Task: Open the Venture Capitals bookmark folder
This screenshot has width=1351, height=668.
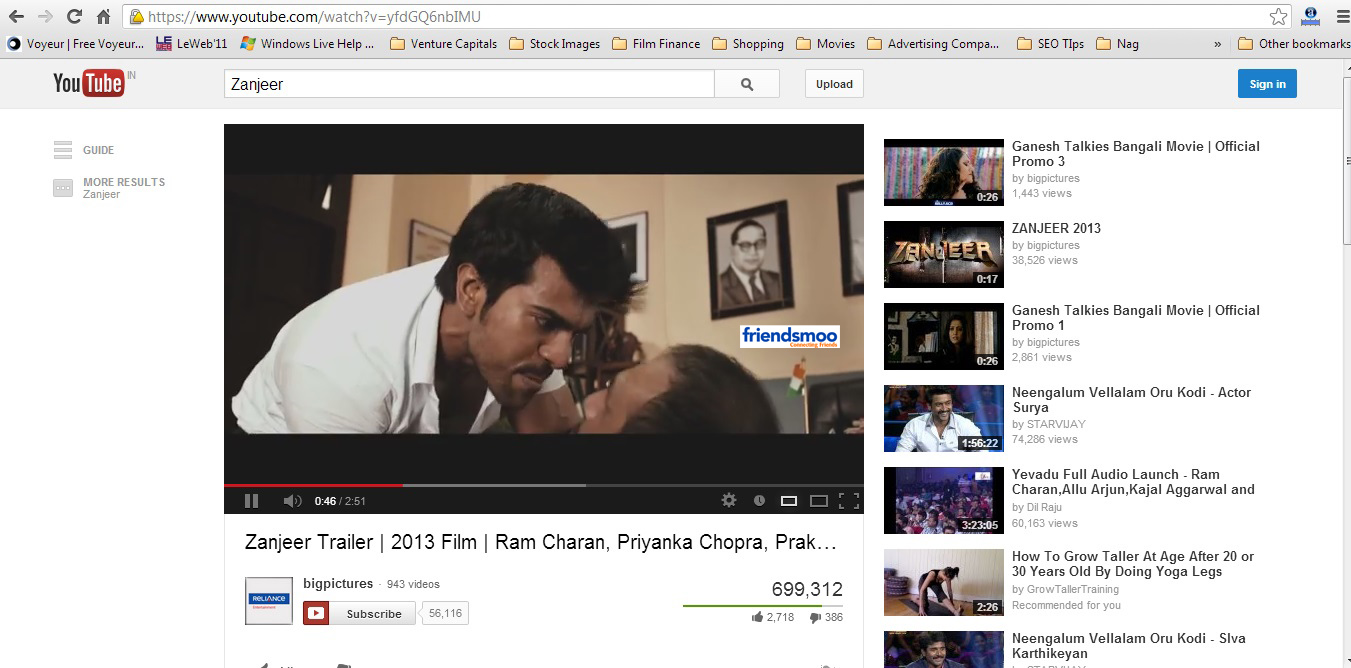Action: tap(443, 44)
